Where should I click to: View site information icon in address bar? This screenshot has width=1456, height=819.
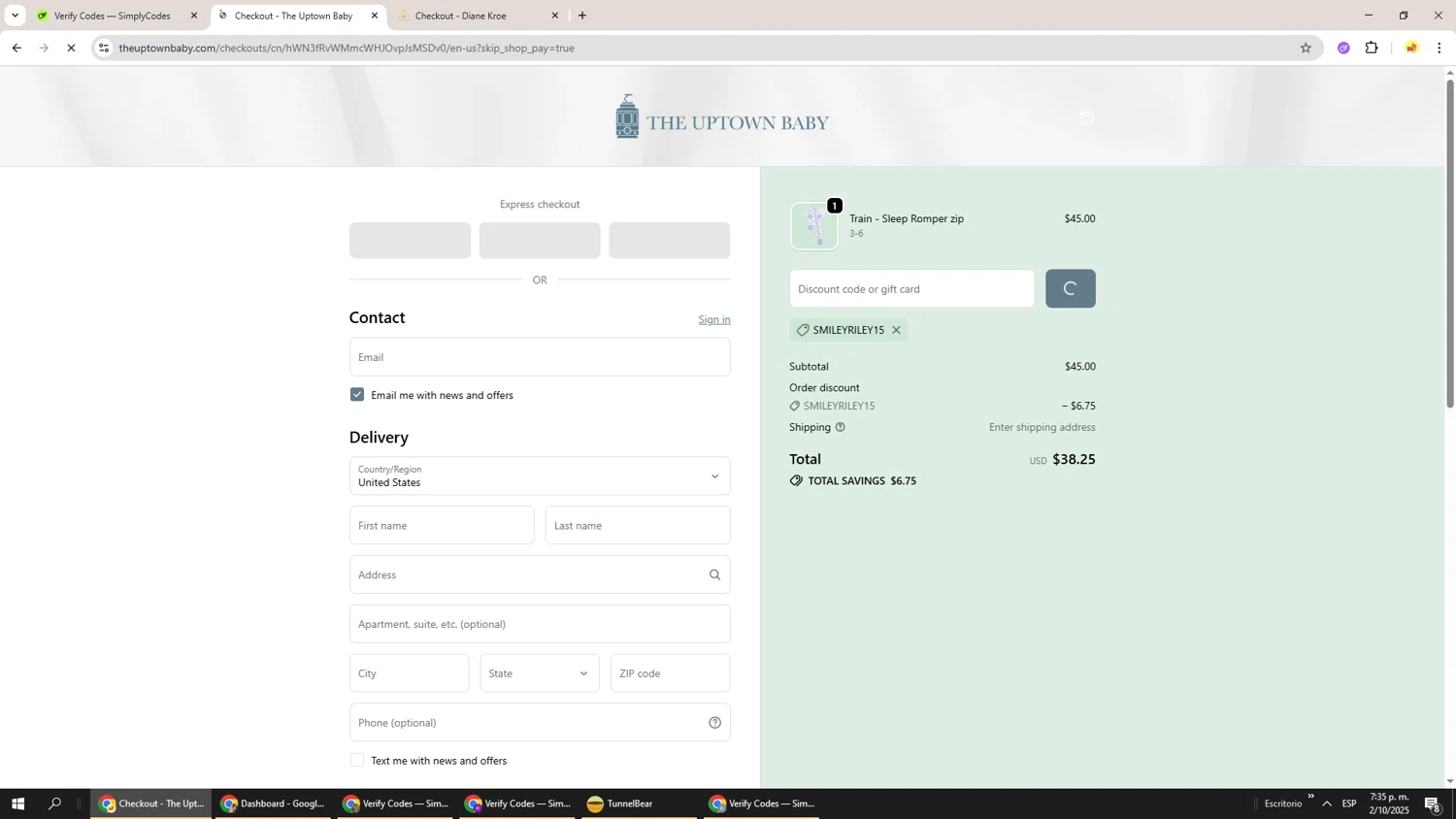104,48
